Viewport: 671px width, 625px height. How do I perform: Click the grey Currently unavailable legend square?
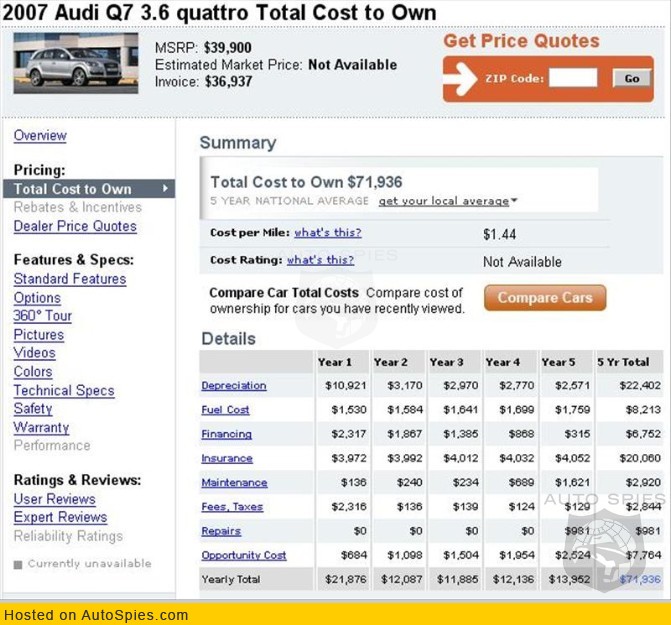coord(18,565)
